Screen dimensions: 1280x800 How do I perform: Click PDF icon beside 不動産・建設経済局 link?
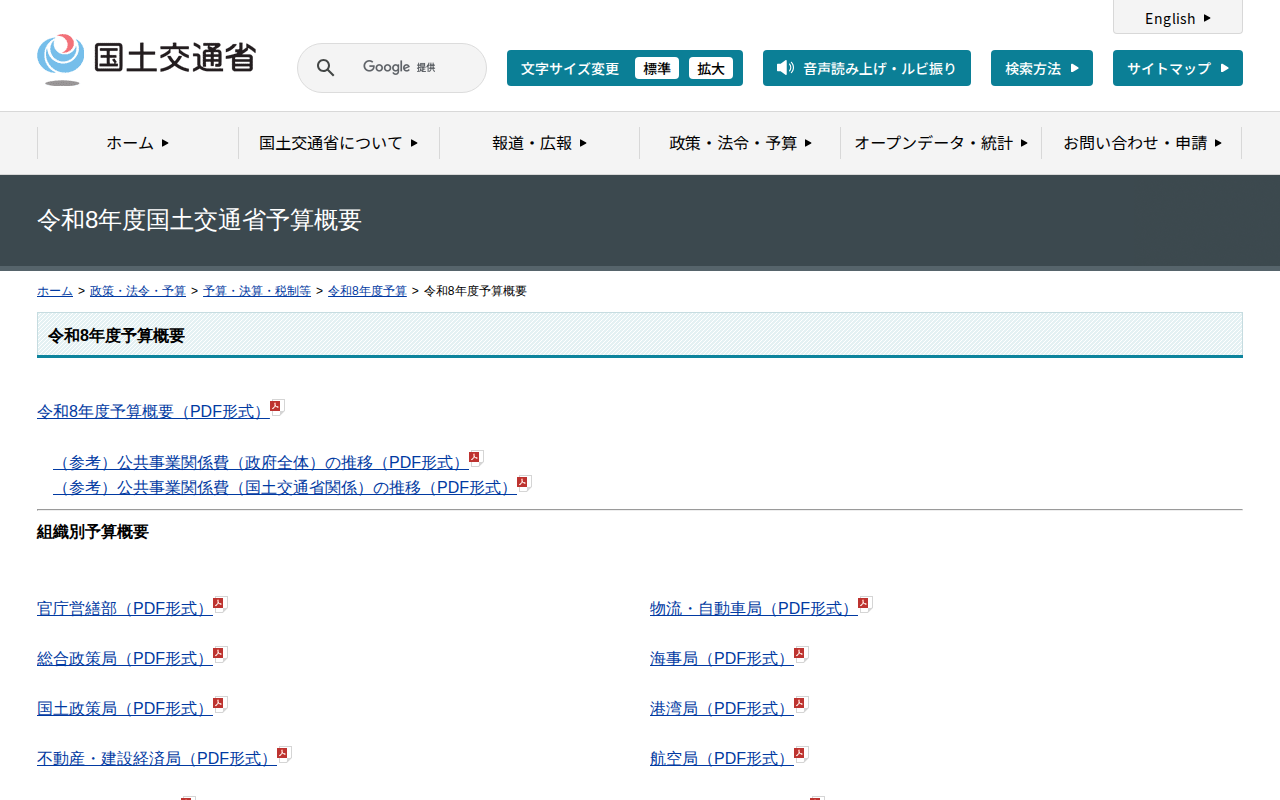[x=284, y=754]
